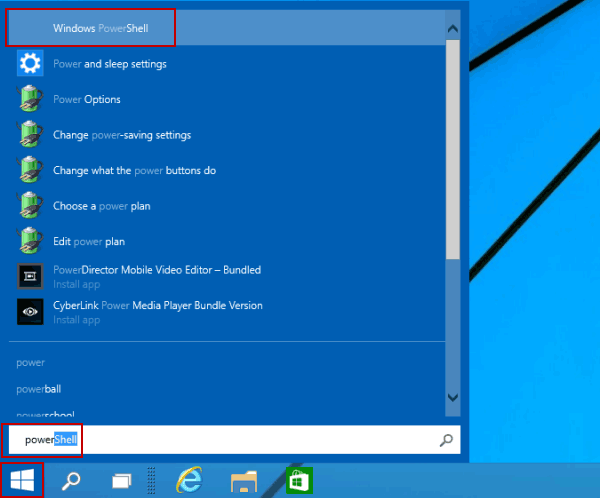The height and width of the screenshot is (498, 600).
Task: Open the Windows PowerShell search result
Action: click(x=227, y=28)
